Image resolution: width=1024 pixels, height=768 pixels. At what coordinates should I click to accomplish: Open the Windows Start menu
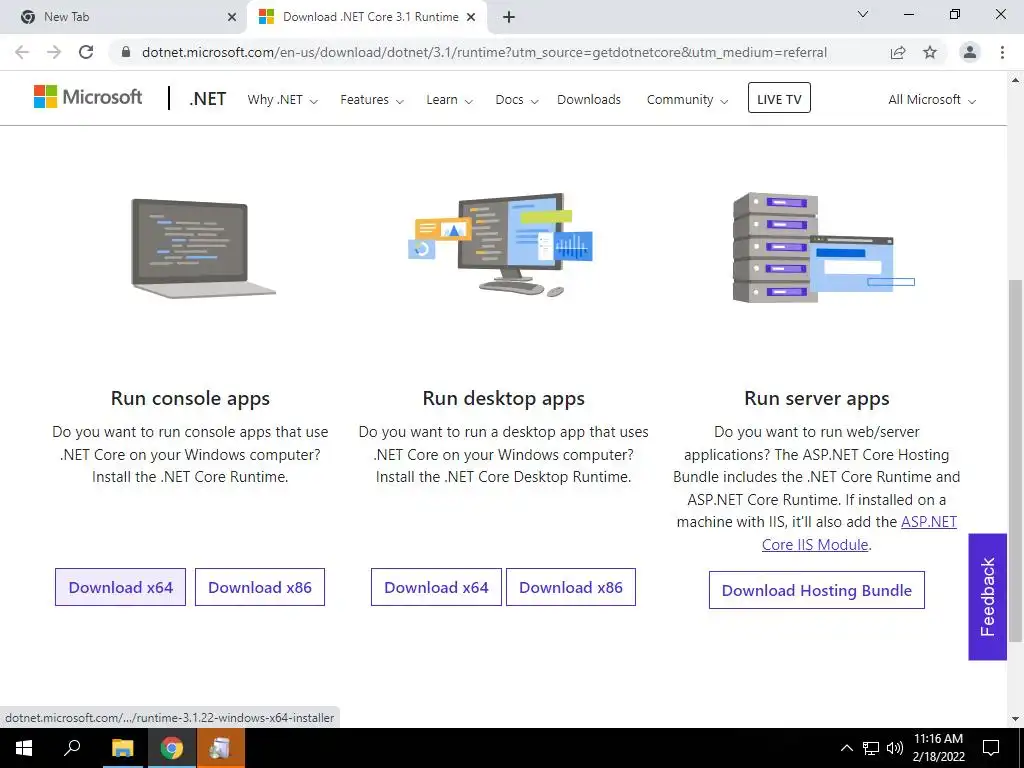click(24, 748)
